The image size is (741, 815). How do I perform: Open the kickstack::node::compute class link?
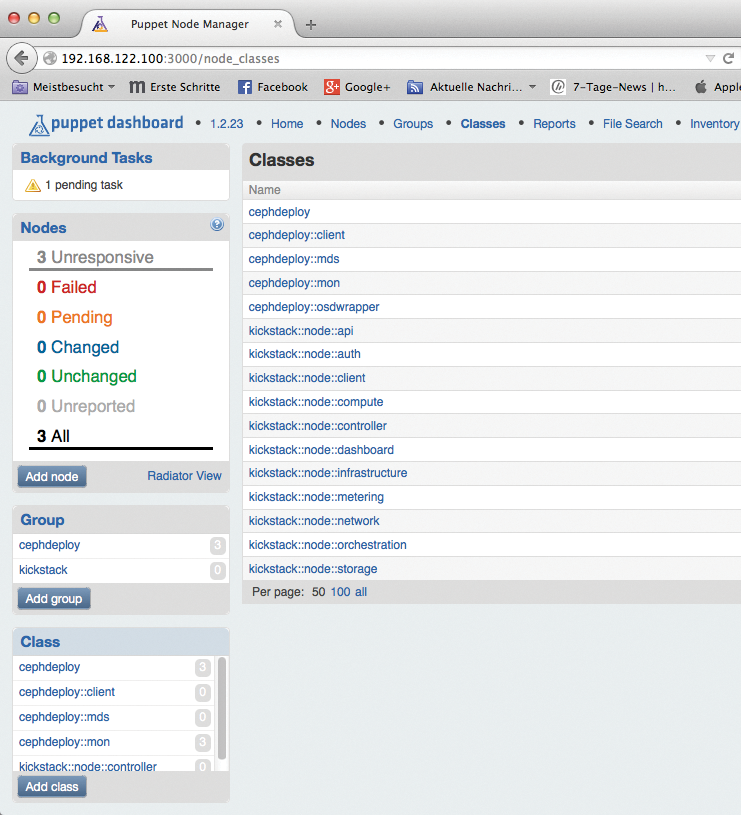[x=316, y=402]
